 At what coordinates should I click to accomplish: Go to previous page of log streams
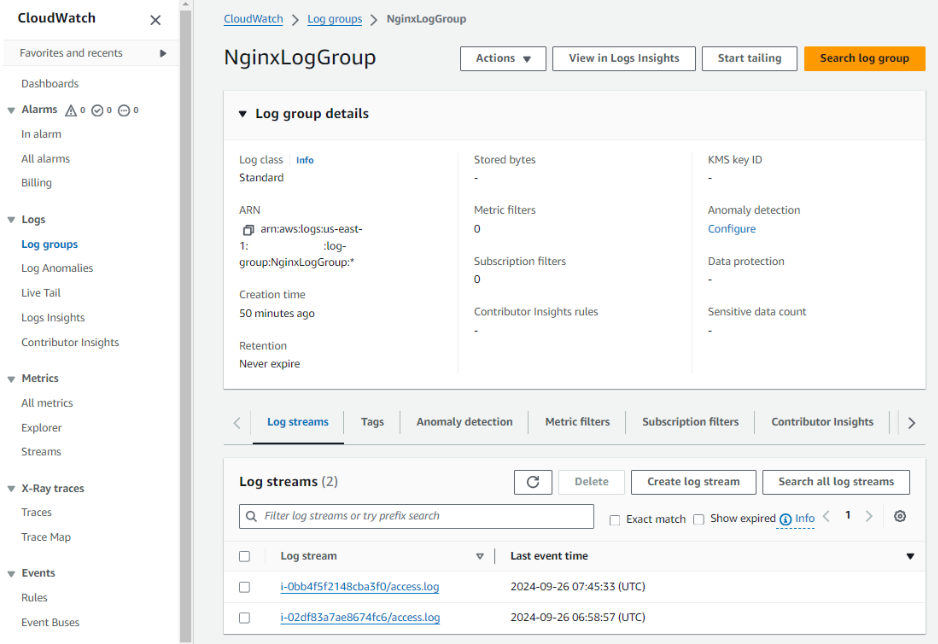[x=826, y=516]
